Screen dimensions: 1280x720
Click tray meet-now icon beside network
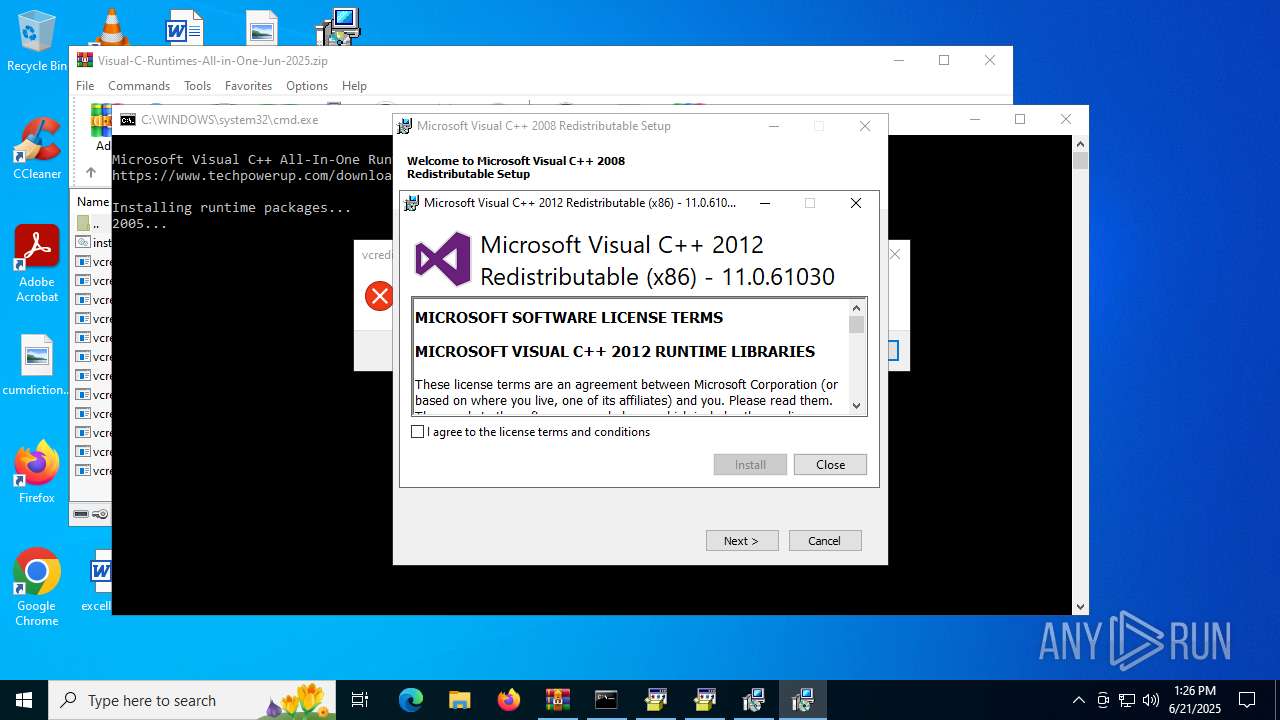tap(1103, 700)
